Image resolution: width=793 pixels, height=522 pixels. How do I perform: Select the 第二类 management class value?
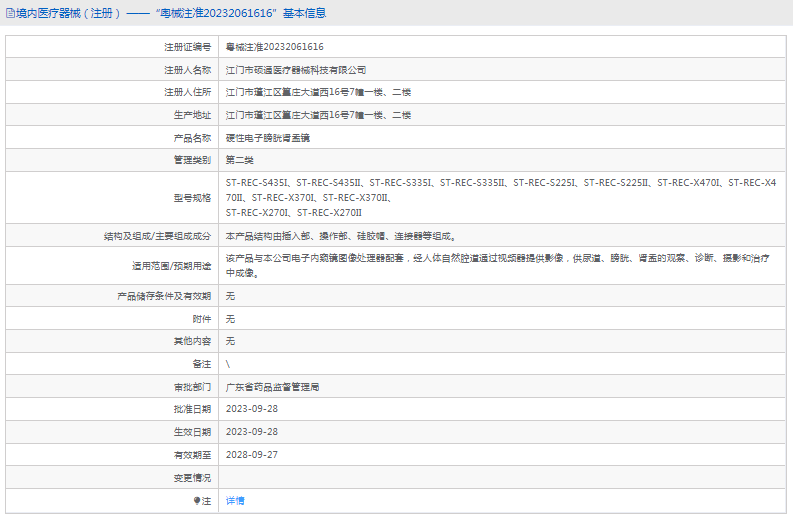240,160
